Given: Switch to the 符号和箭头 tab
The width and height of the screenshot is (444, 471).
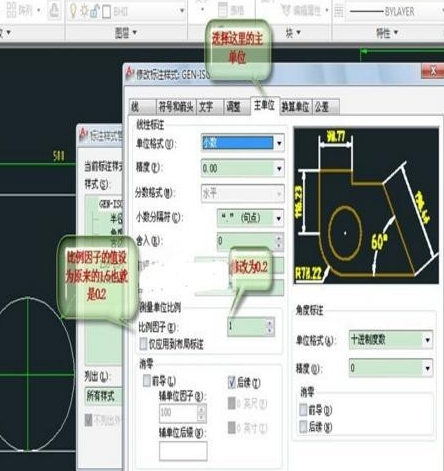Looking at the screenshot, I should pos(176,107).
